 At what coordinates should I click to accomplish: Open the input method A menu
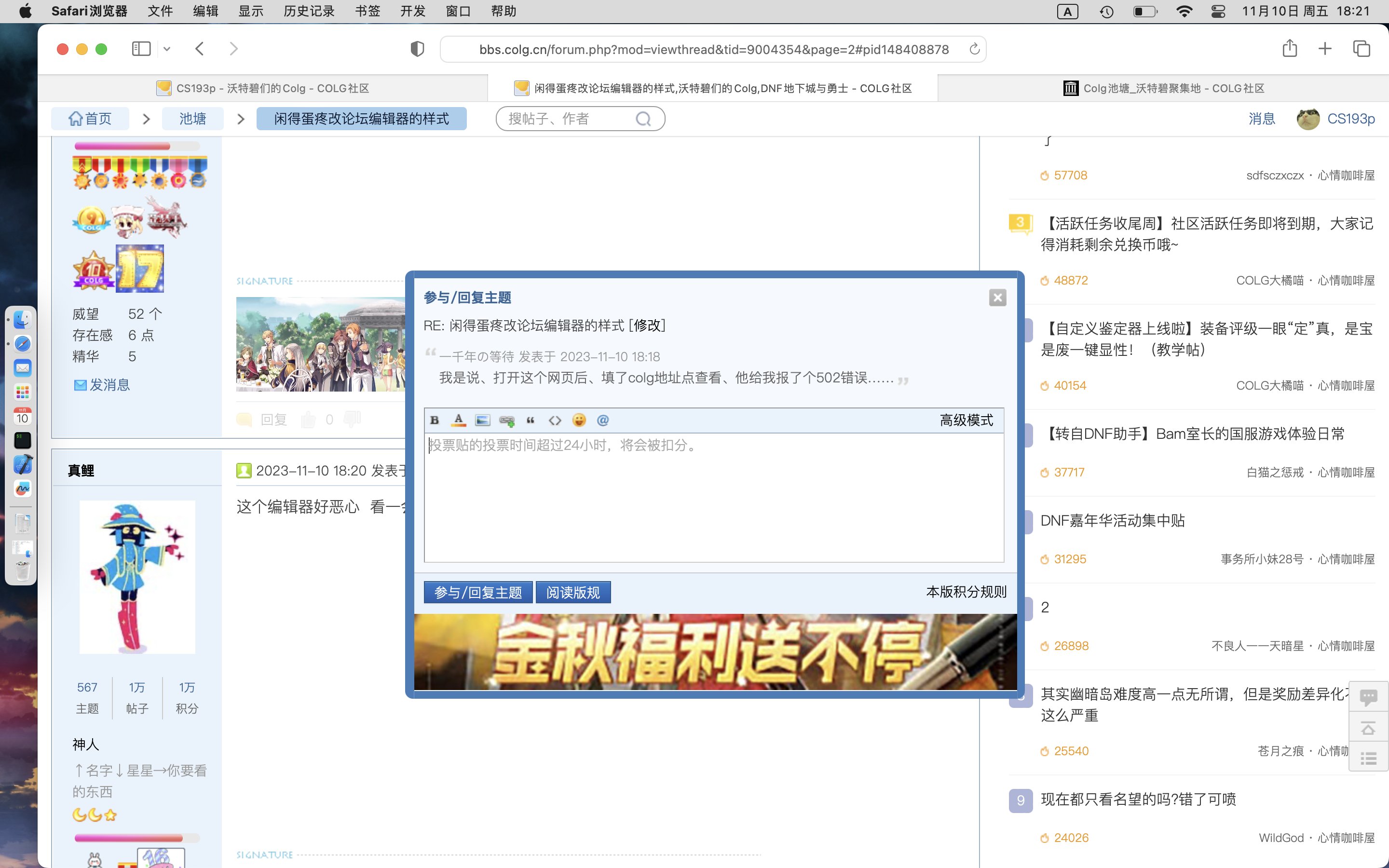click(1067, 12)
